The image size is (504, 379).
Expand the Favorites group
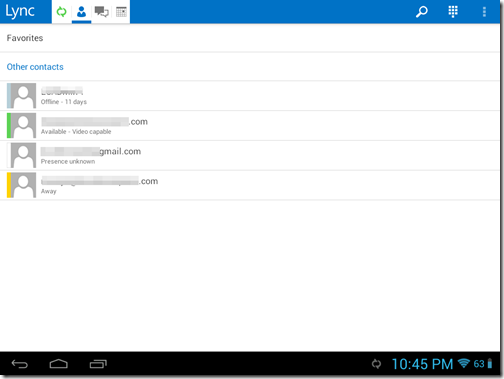tap(249, 38)
